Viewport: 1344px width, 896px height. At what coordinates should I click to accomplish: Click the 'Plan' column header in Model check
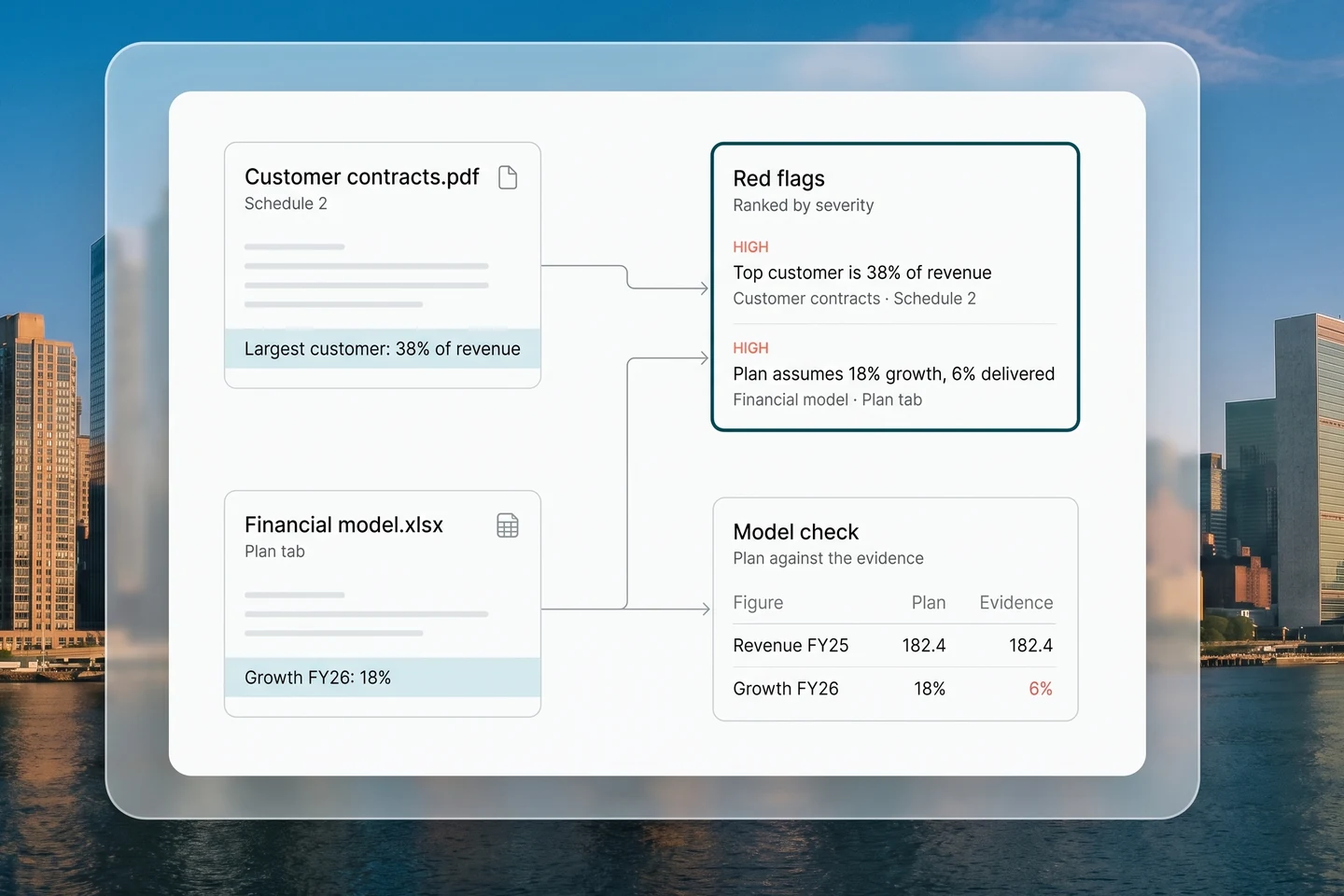point(929,603)
